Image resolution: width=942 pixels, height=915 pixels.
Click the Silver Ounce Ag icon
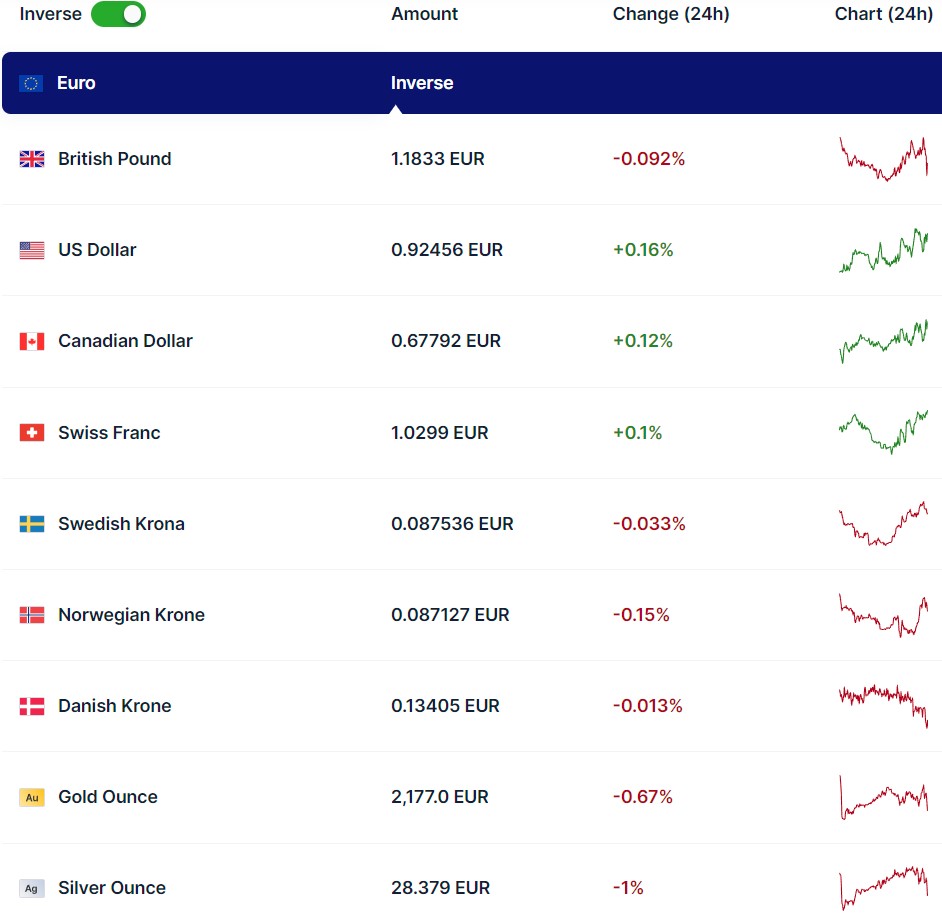(x=32, y=888)
